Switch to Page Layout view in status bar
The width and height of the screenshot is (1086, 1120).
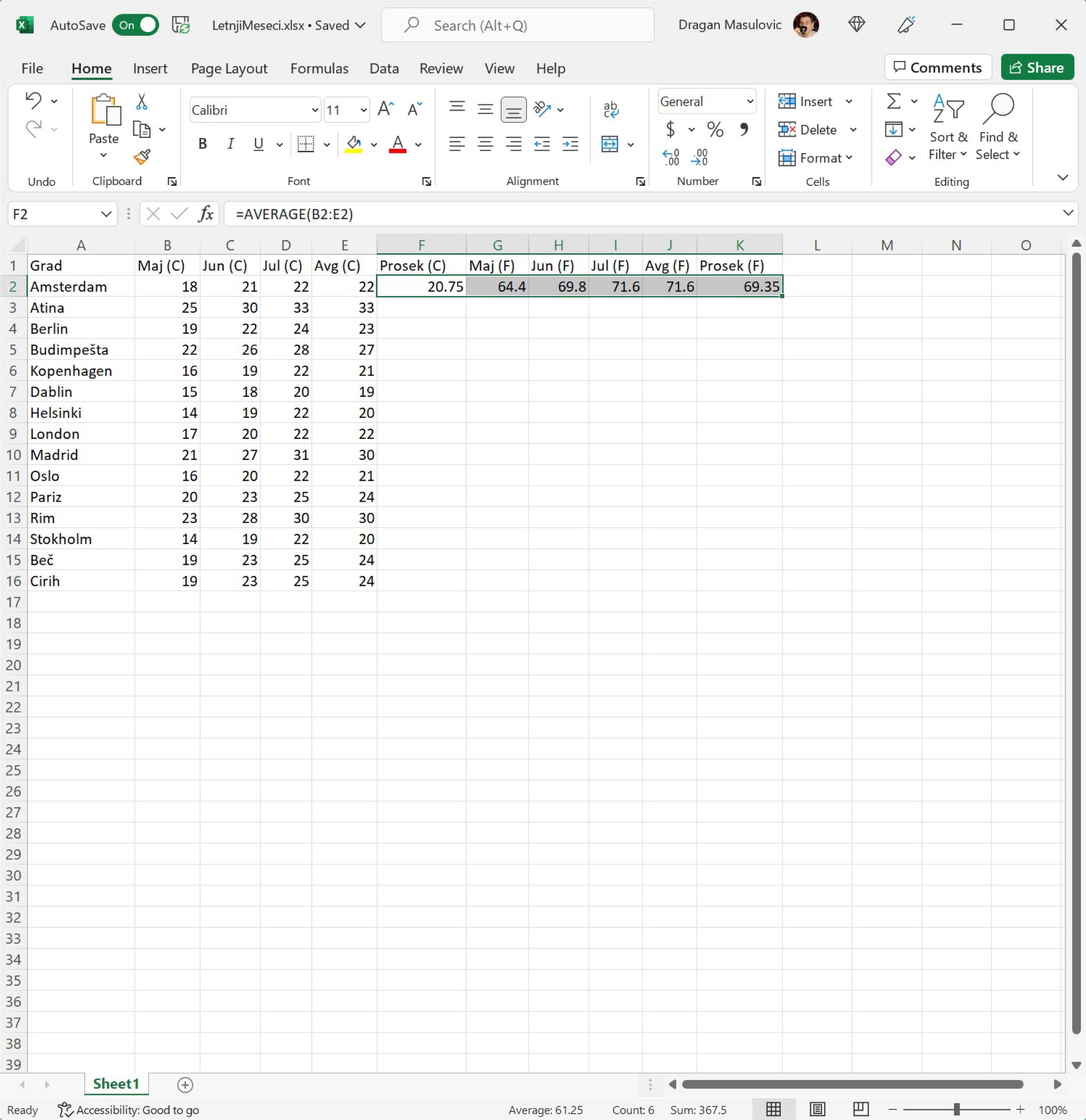[x=817, y=1110]
